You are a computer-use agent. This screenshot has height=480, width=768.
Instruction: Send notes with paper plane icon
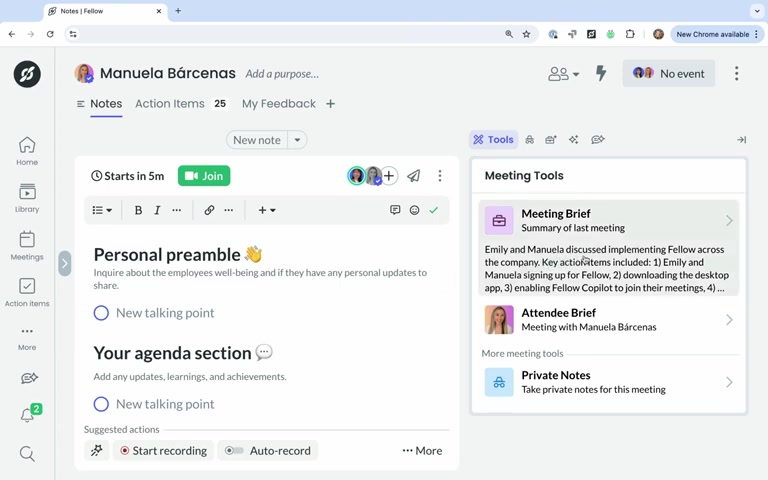414,176
